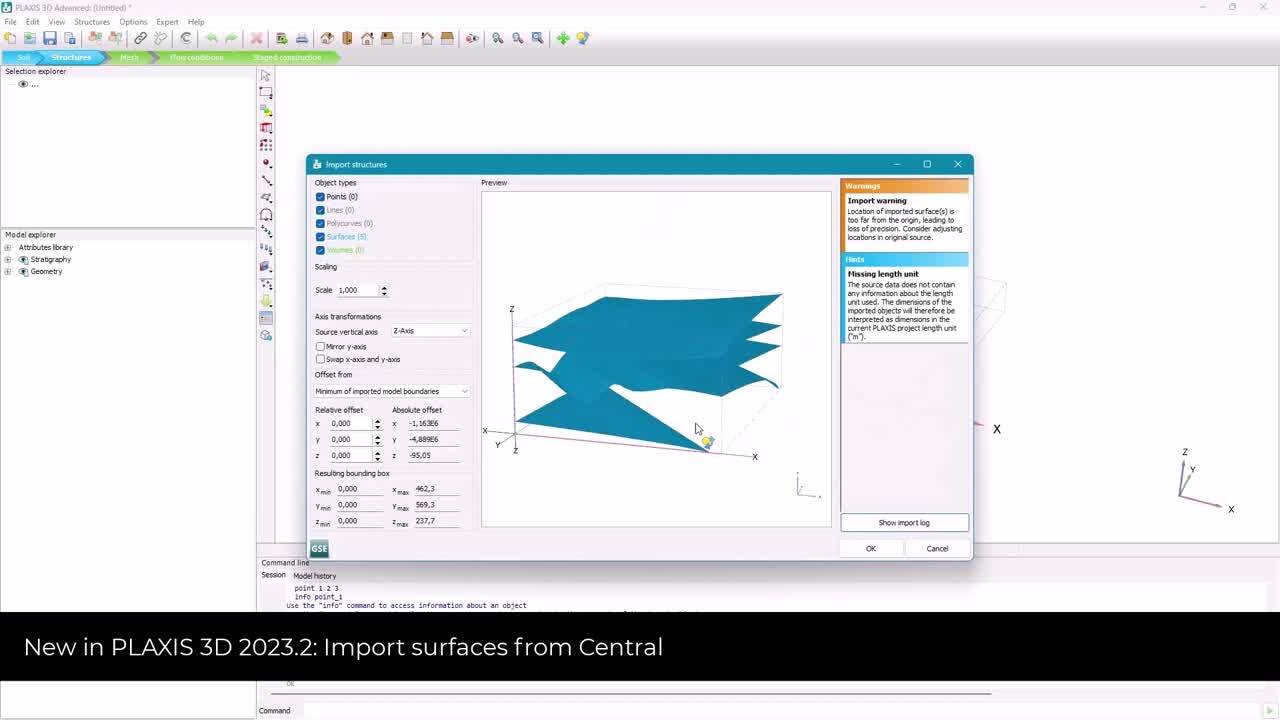Screen dimensions: 1280x720
Task: Click the Print icon in the toolbar
Action: [x=302, y=38]
